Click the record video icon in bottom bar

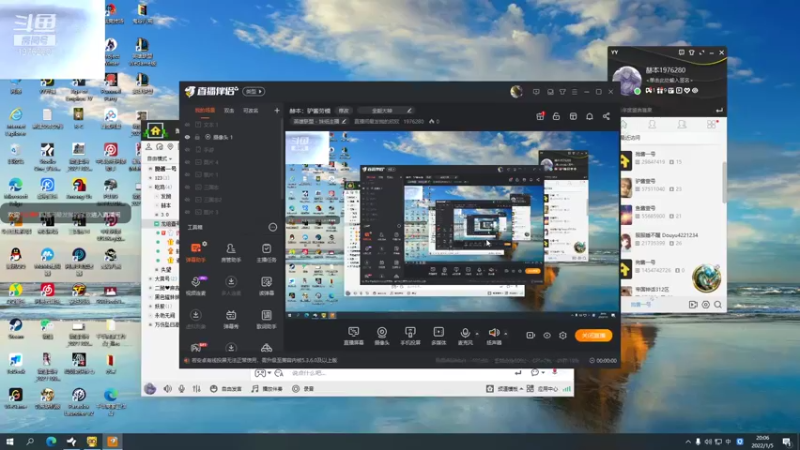coord(531,335)
